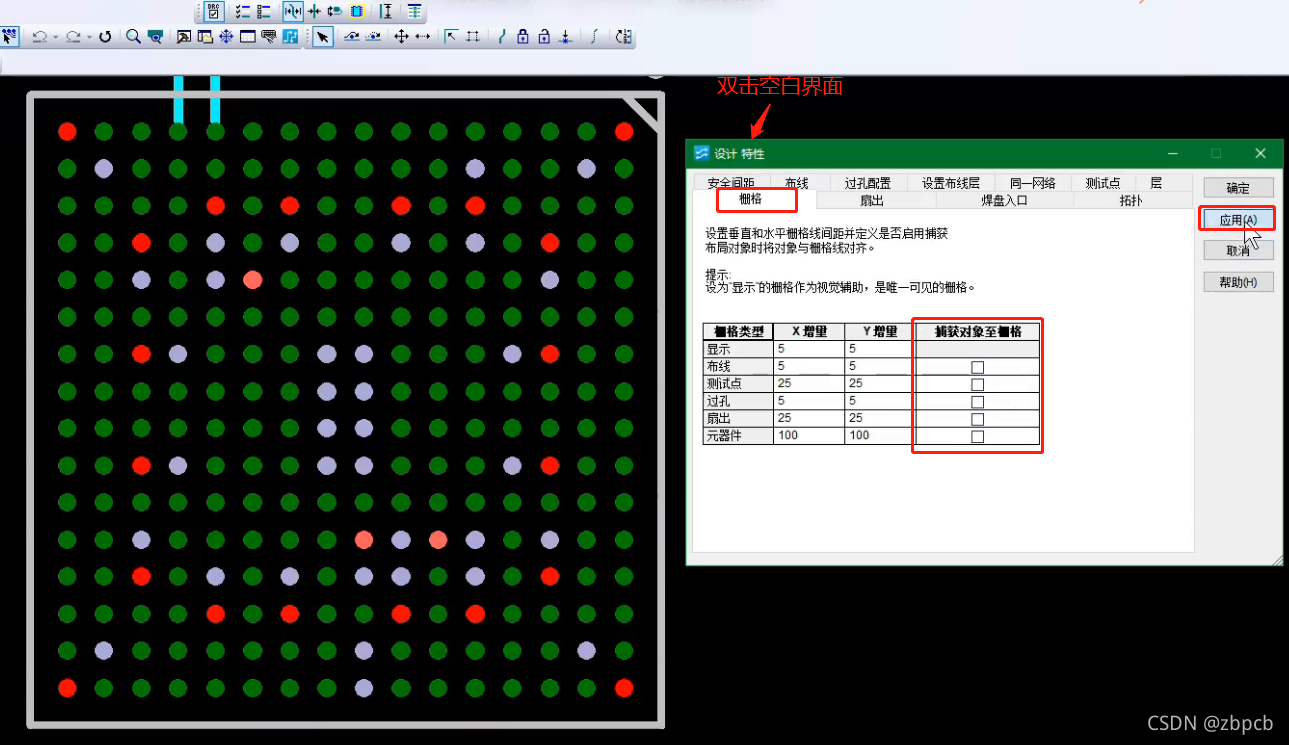Click X增量 cell of 测试点 row
The width and height of the screenshot is (1289, 745).
tap(808, 384)
